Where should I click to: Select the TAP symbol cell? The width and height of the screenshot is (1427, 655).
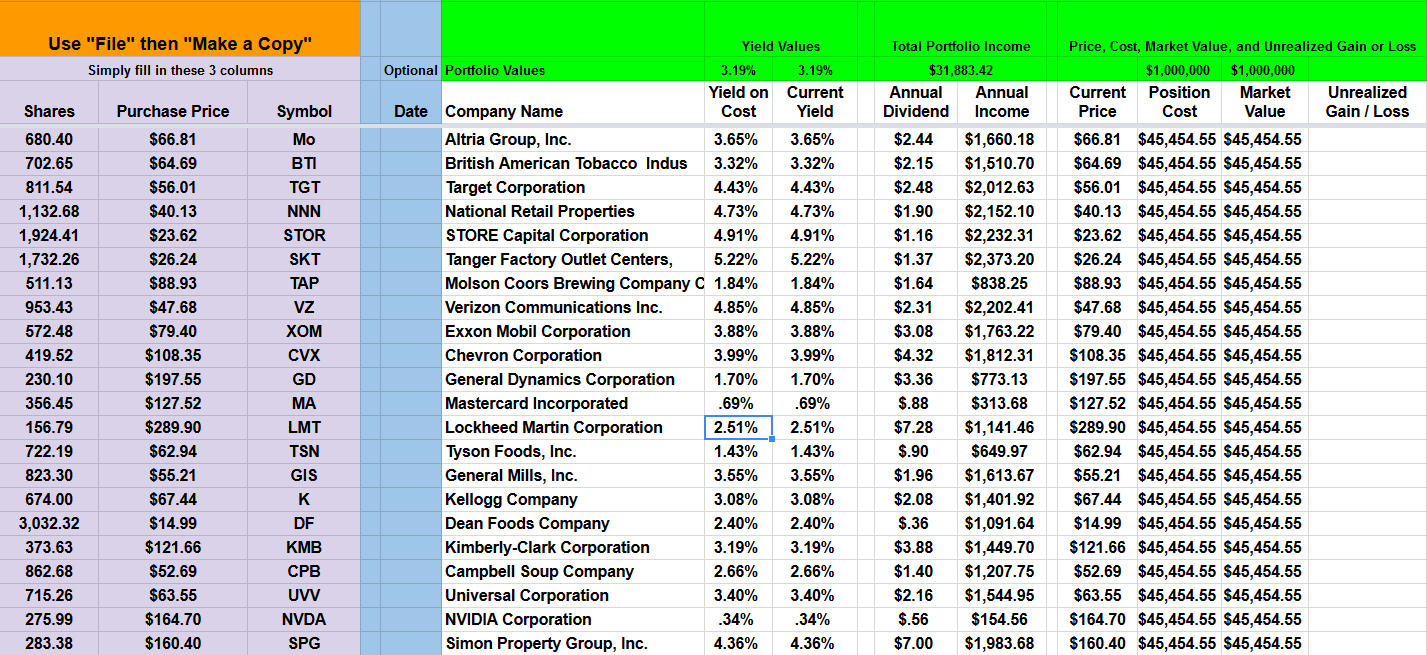click(x=304, y=283)
